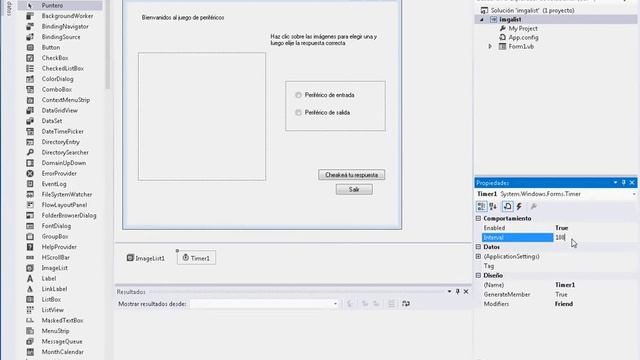The image size is (640, 360).
Task: Sort properties alphabetically icon
Action: point(493,207)
